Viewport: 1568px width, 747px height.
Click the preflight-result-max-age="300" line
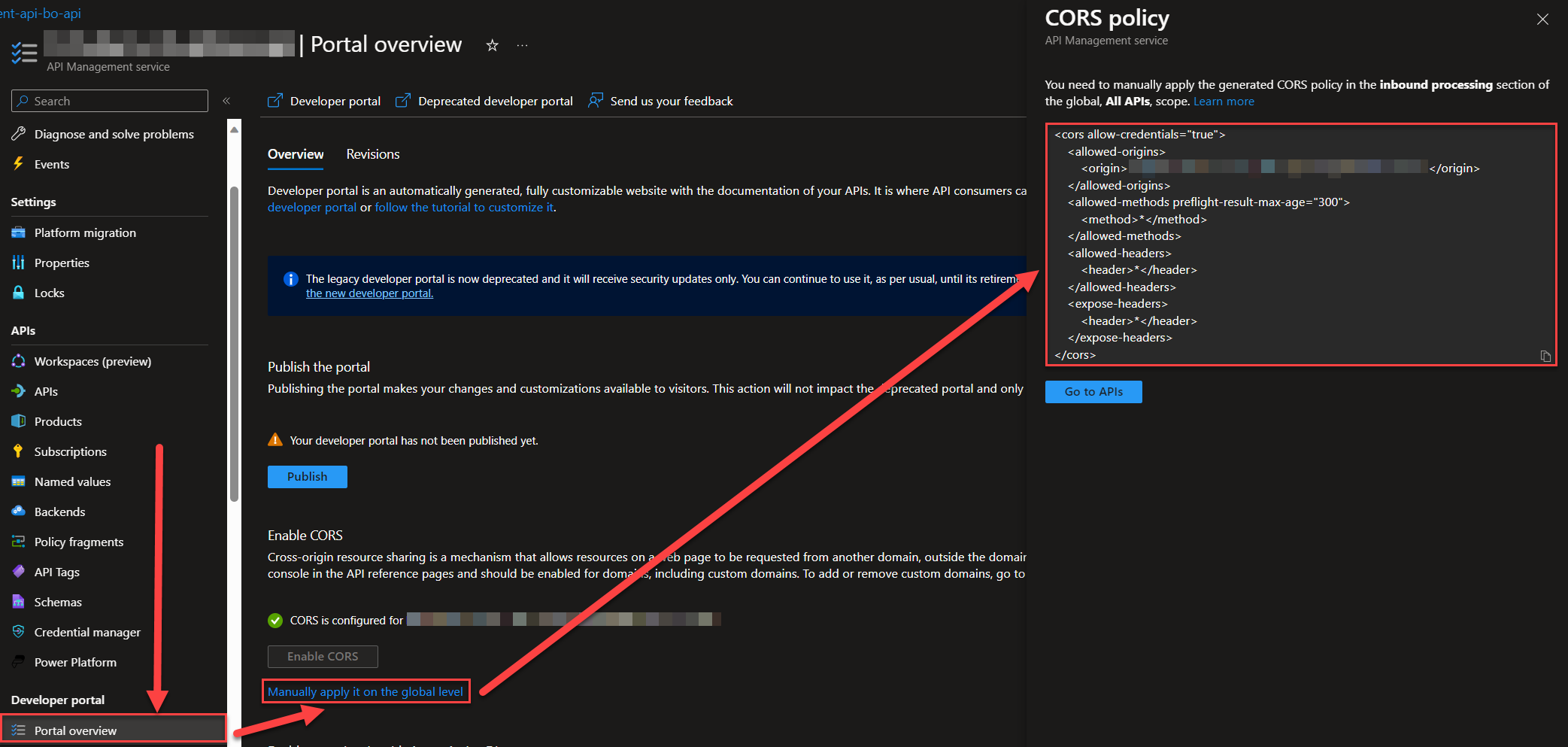tap(1209, 202)
